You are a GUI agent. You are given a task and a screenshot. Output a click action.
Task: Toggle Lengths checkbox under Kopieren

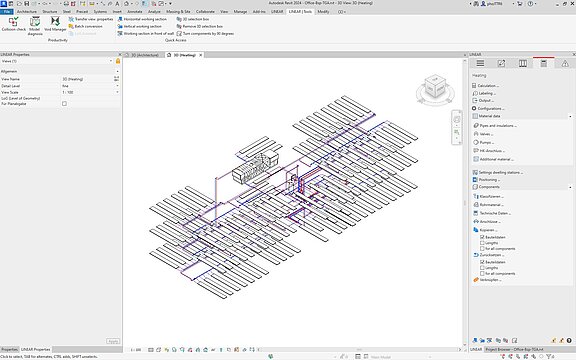482,243
